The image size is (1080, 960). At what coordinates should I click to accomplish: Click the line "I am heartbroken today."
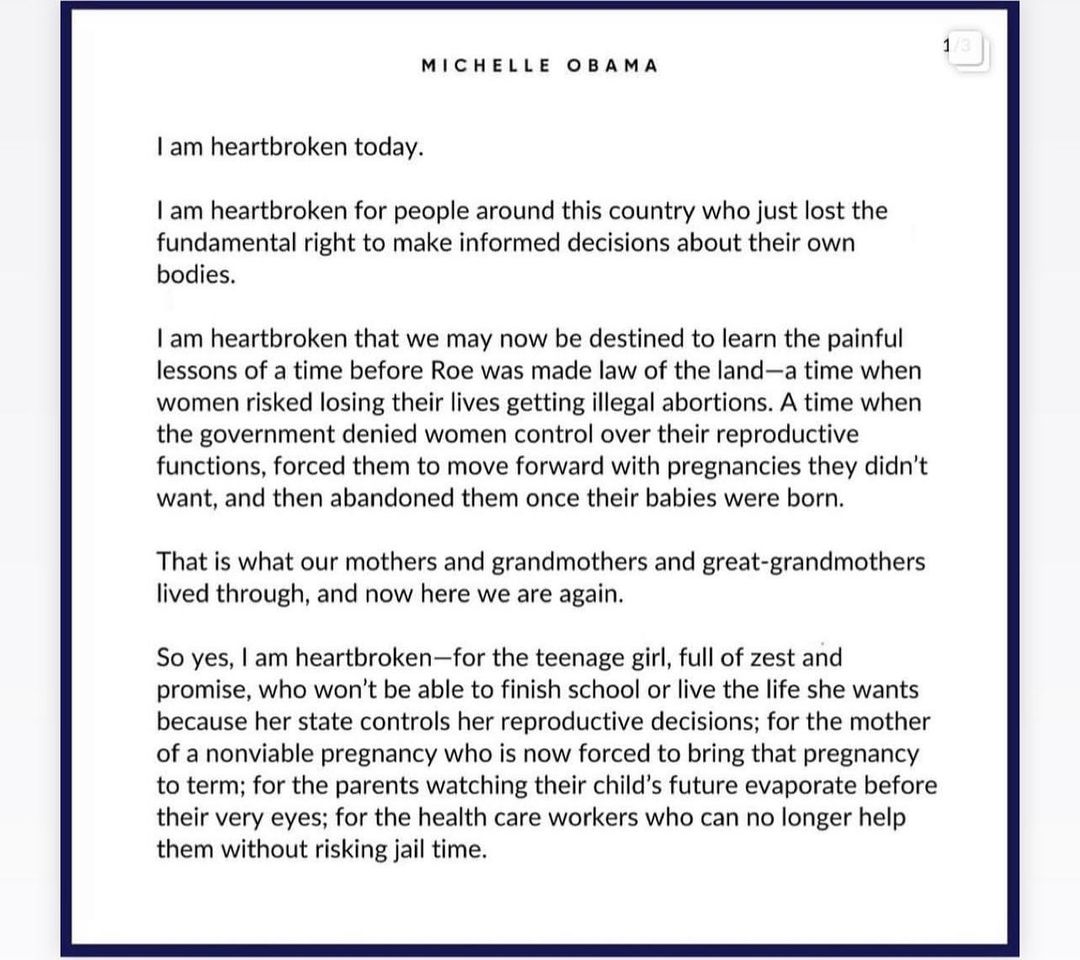[x=290, y=147]
